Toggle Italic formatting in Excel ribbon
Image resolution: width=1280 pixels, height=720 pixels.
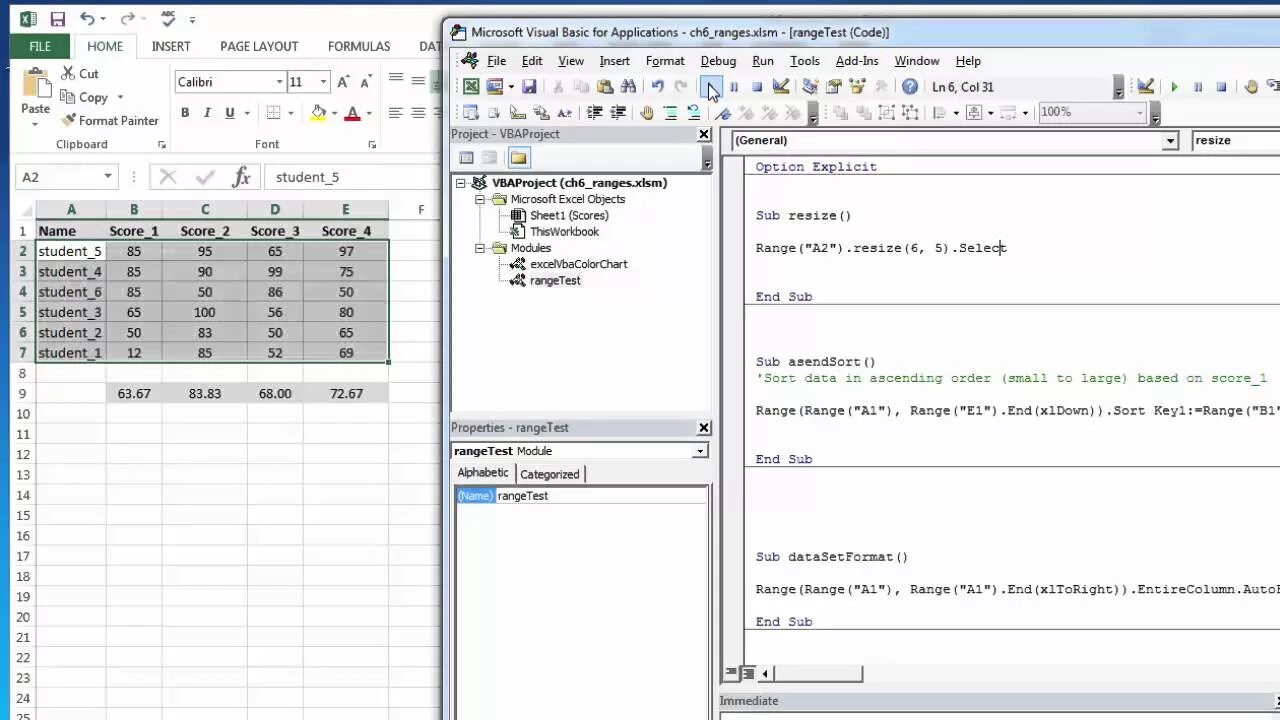pos(207,113)
